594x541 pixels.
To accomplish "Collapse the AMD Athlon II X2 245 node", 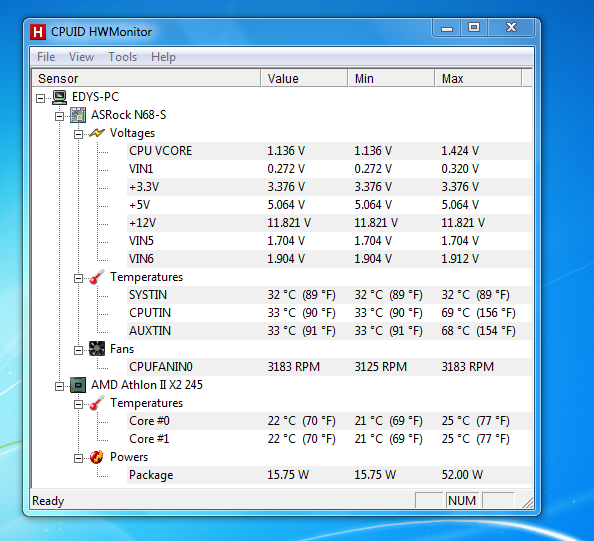I will pos(59,386).
